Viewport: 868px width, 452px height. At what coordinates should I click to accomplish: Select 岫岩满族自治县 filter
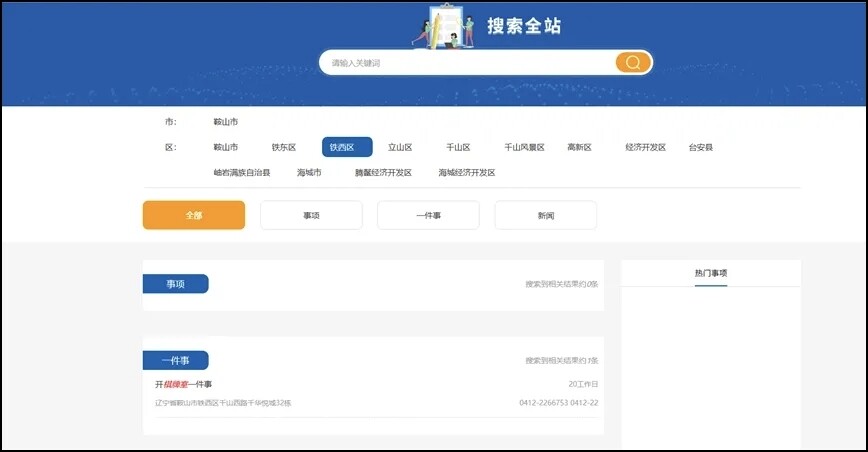pyautogui.click(x=241, y=172)
